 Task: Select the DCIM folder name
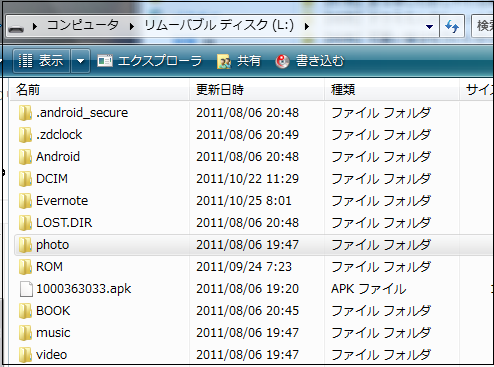point(52,179)
